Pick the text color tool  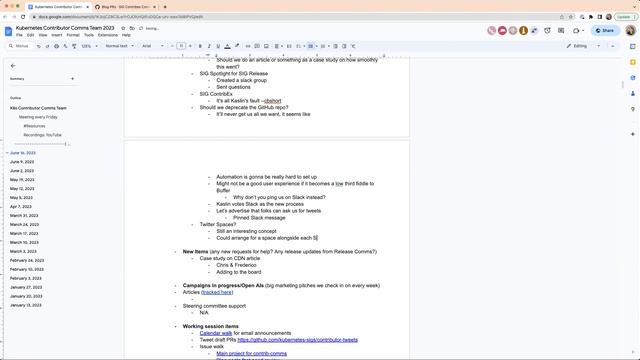(227, 46)
